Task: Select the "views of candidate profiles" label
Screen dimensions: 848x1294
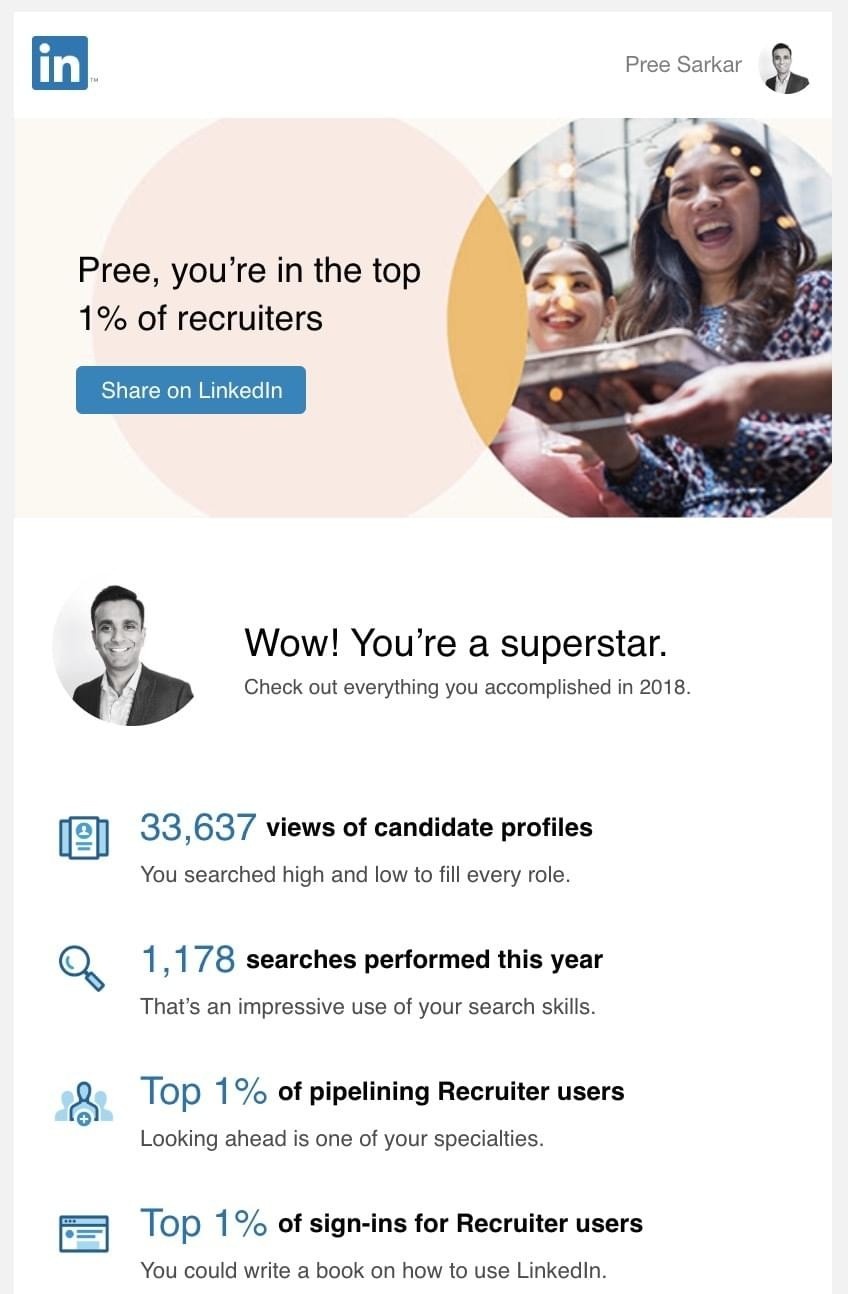Action: (x=429, y=828)
